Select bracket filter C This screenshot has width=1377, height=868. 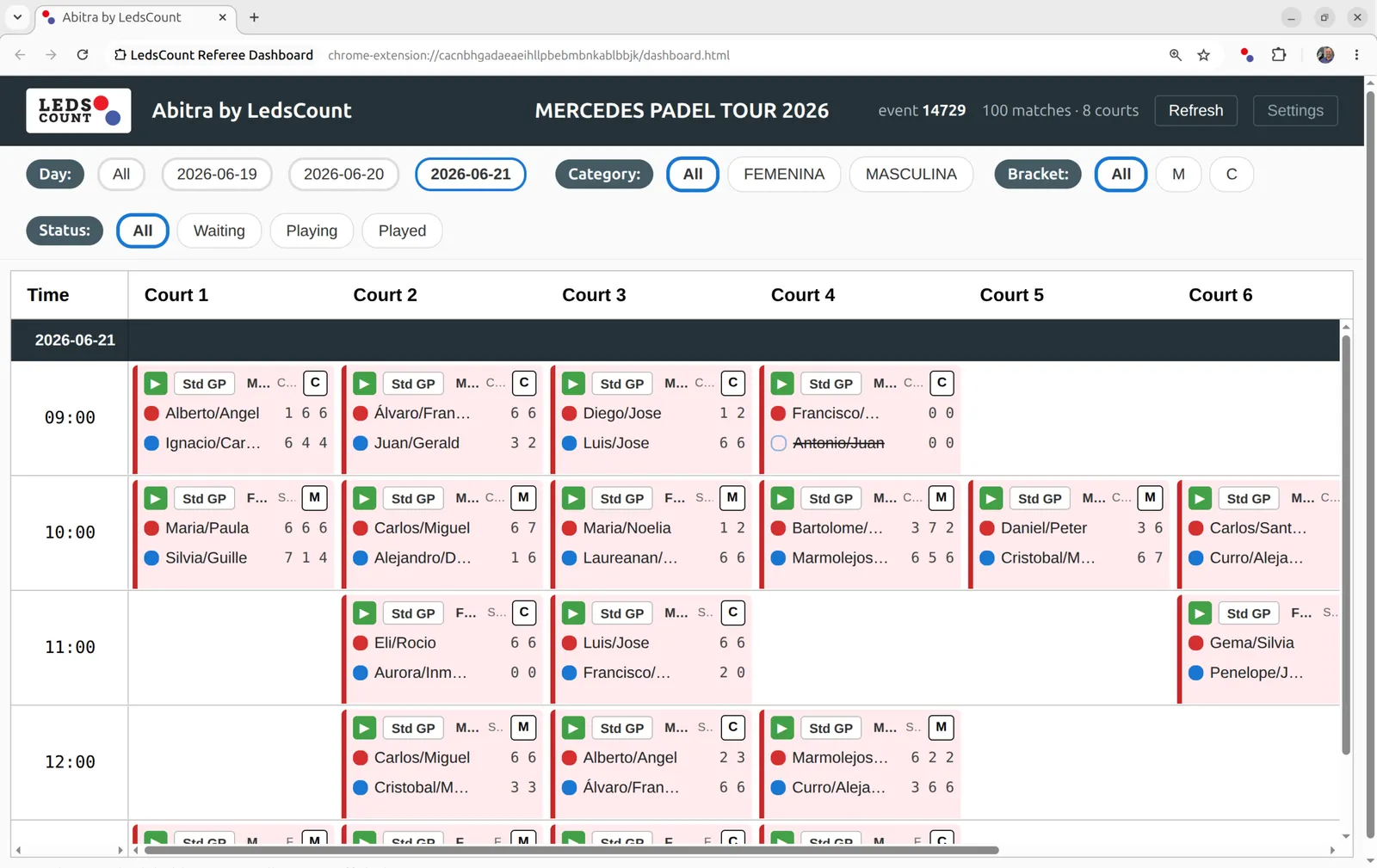point(1232,174)
